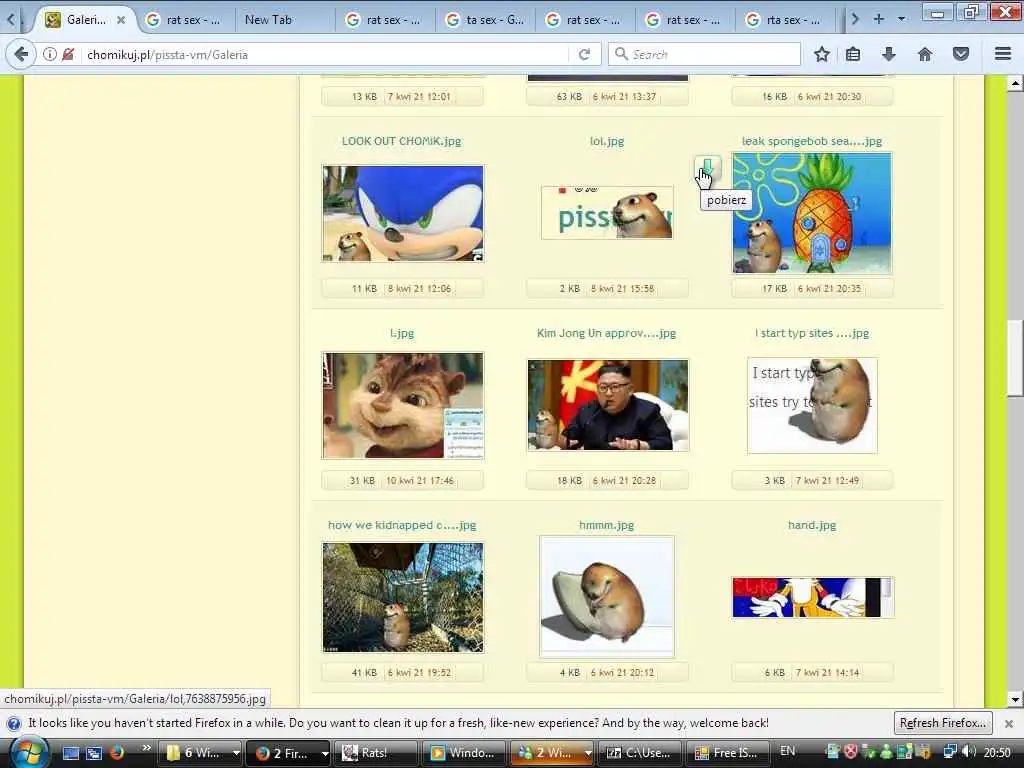Expand quick launch overflow chevron

point(146,747)
